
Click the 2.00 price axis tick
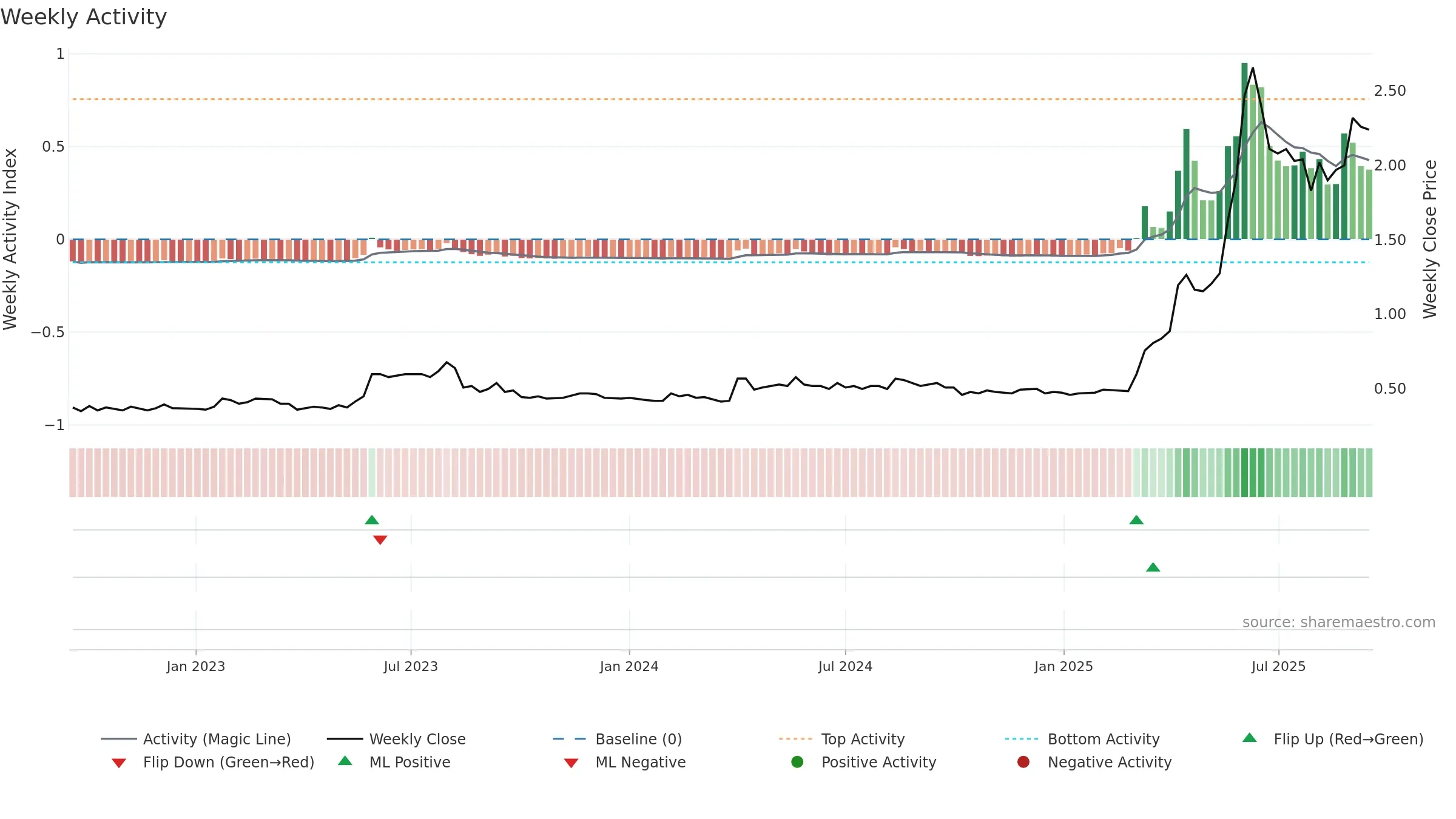(x=1390, y=165)
